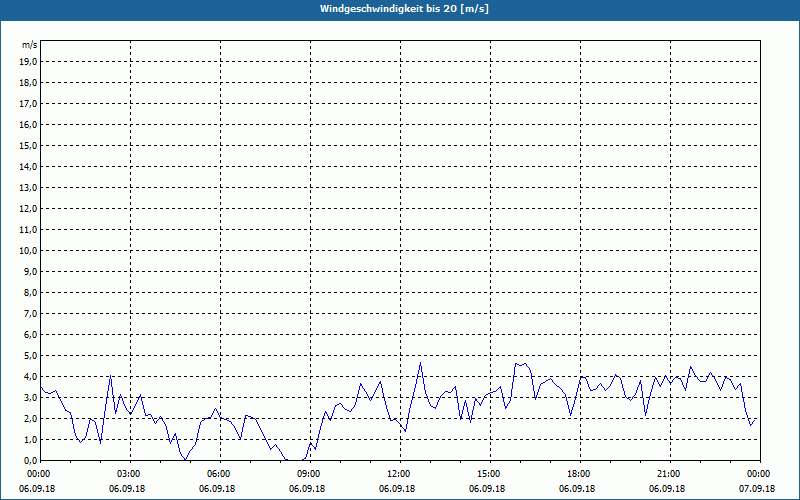The image size is (800, 500).
Task: Click the 1,0 y-axis label
Action: click(30, 439)
